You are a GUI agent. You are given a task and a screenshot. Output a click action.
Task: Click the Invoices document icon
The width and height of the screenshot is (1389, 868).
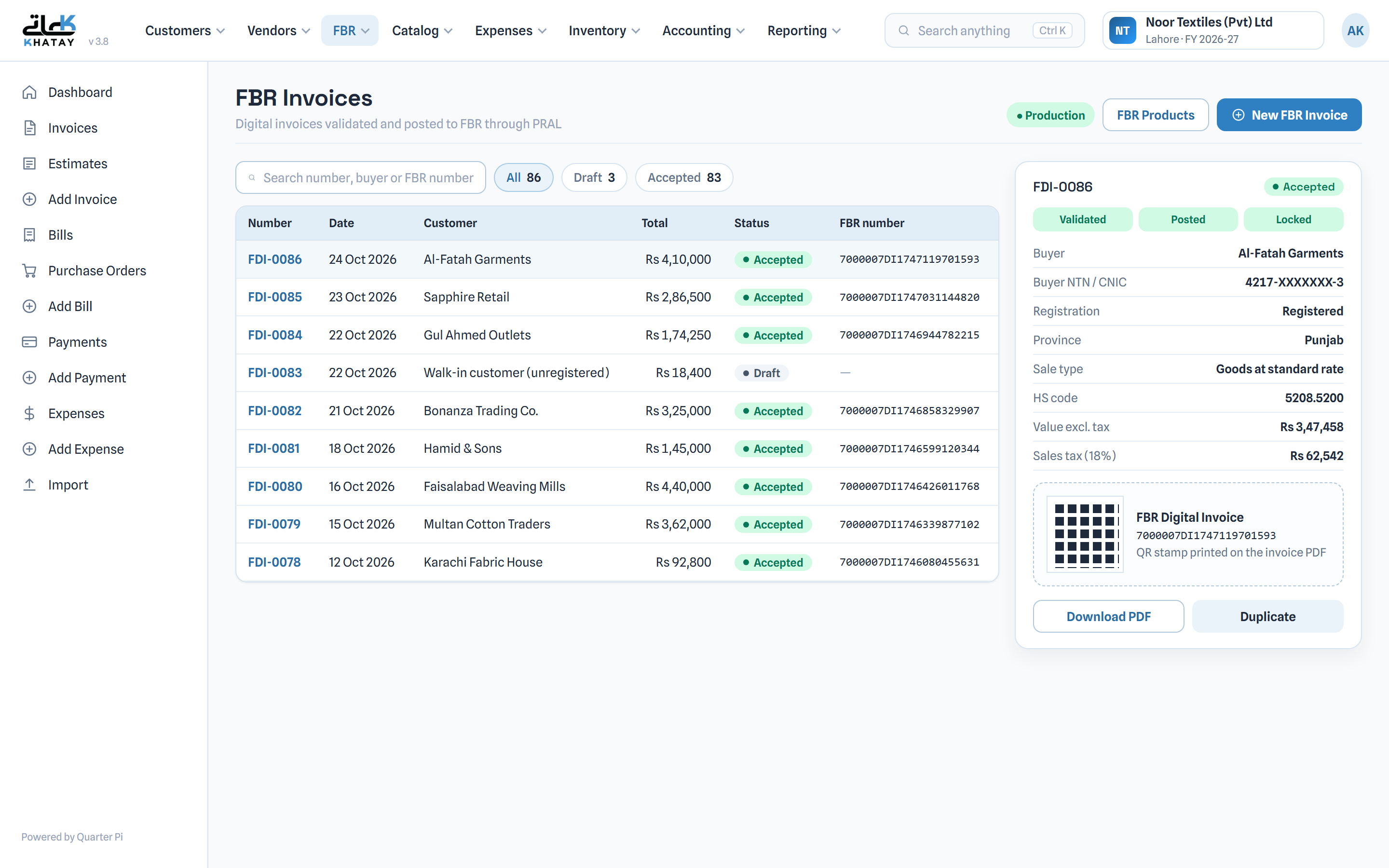[x=29, y=128]
